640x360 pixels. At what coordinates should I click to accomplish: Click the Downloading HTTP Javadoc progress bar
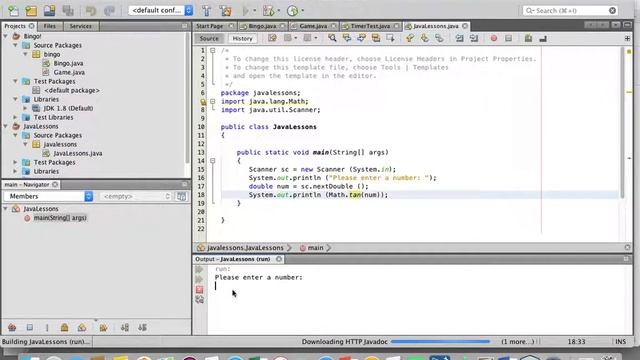point(440,342)
